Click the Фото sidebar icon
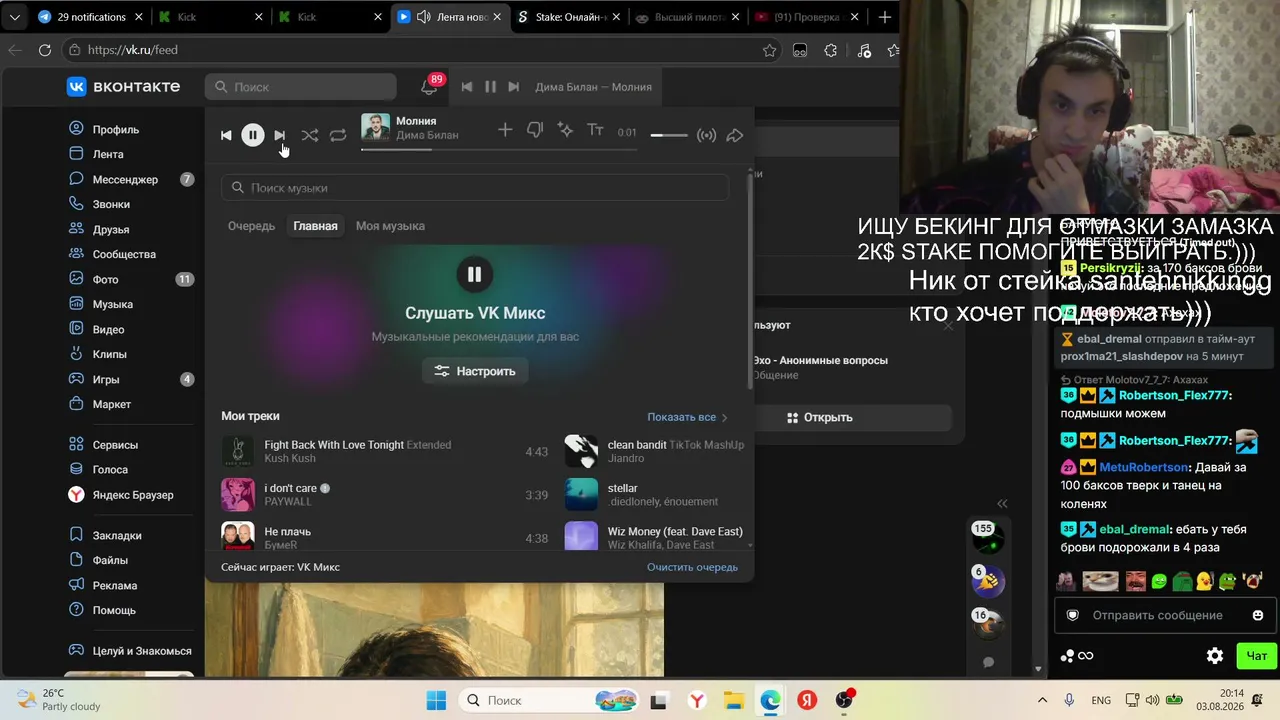1280x720 pixels. [x=76, y=279]
